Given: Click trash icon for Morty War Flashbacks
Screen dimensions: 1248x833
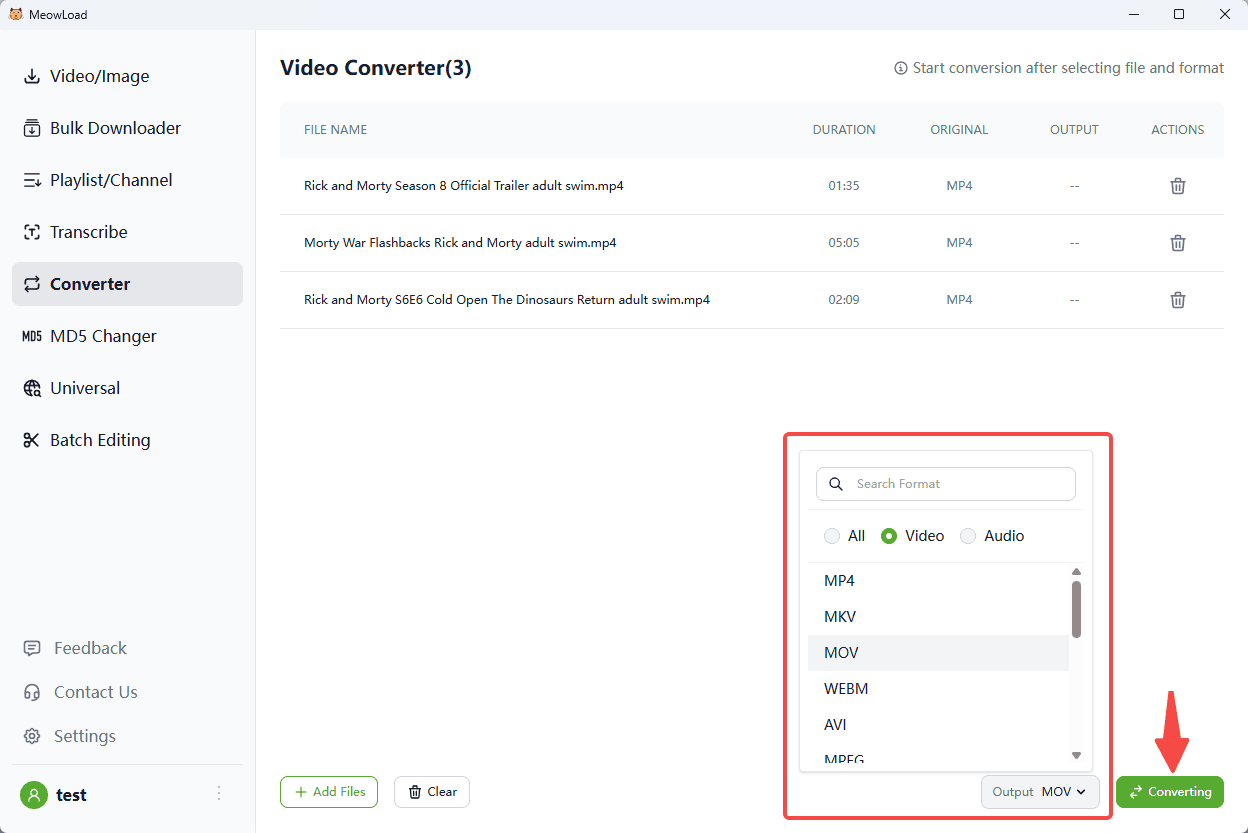Looking at the screenshot, I should (1178, 243).
